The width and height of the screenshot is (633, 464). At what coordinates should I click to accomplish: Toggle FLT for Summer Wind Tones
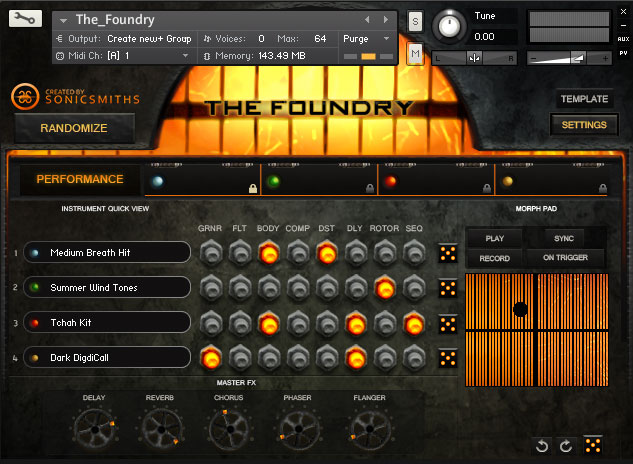point(240,288)
